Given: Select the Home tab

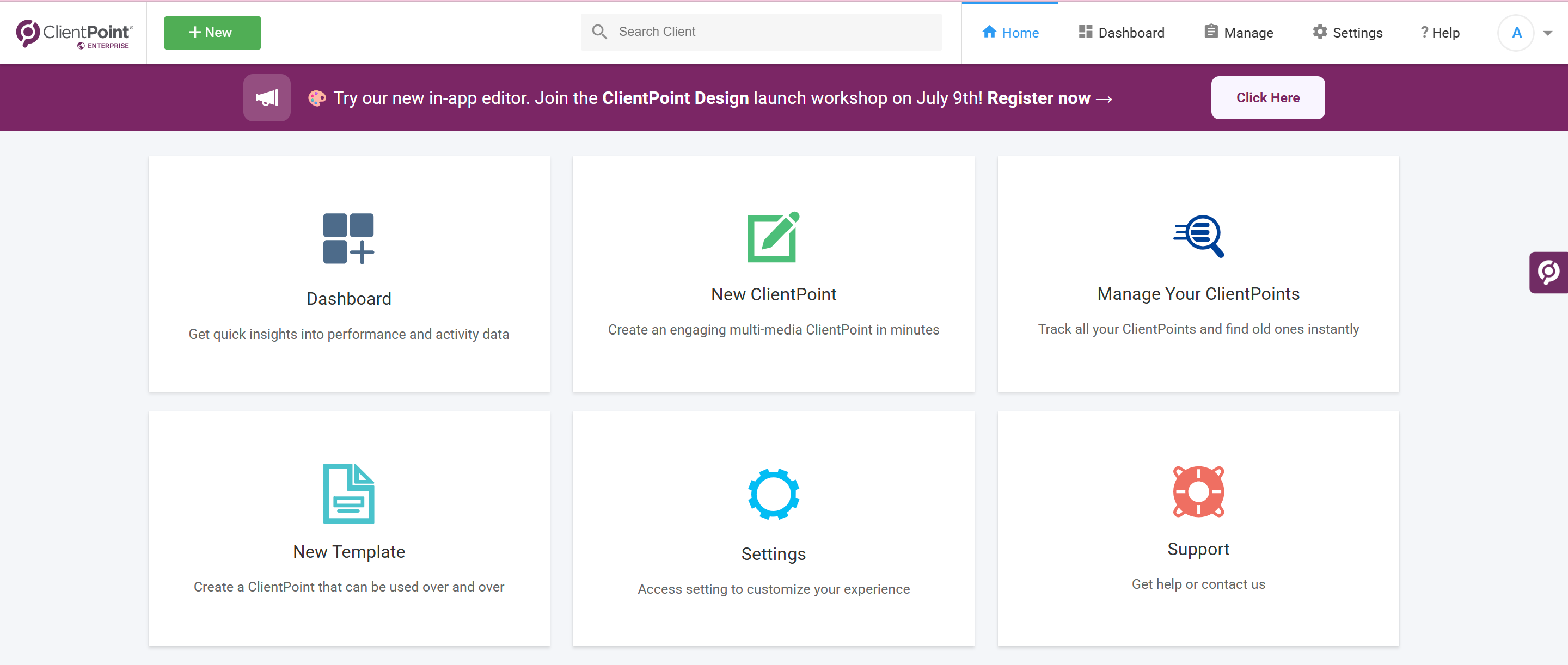Looking at the screenshot, I should click(x=1010, y=33).
